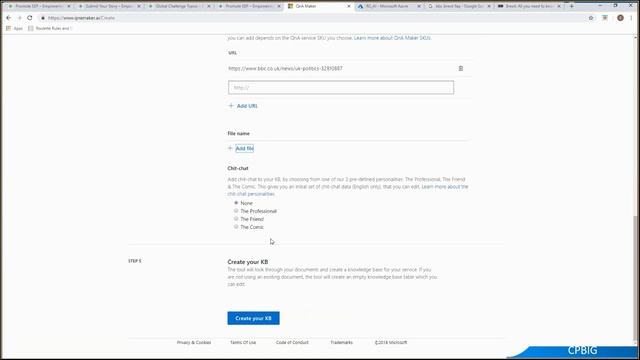The image size is (640, 360).
Task: Open Code of Conduct footer link
Action: pos(292,342)
